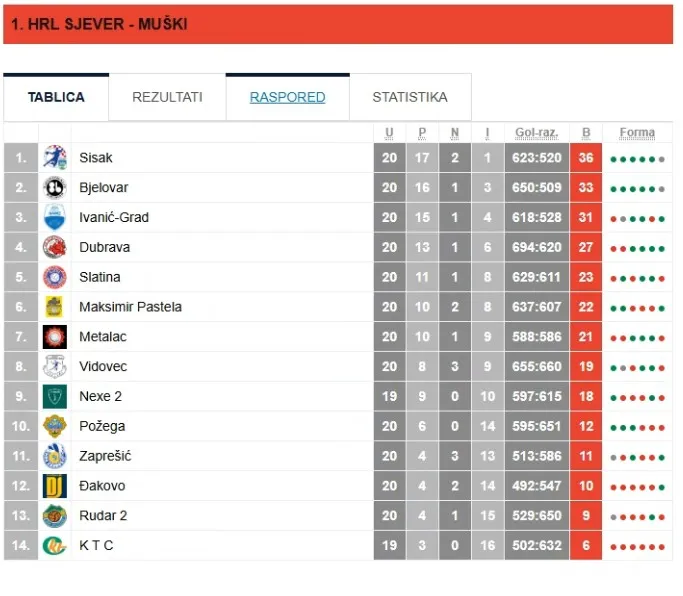This screenshot has width=683, height=596.
Task: Click the Đakovo yellow club logo
Action: coord(54,486)
